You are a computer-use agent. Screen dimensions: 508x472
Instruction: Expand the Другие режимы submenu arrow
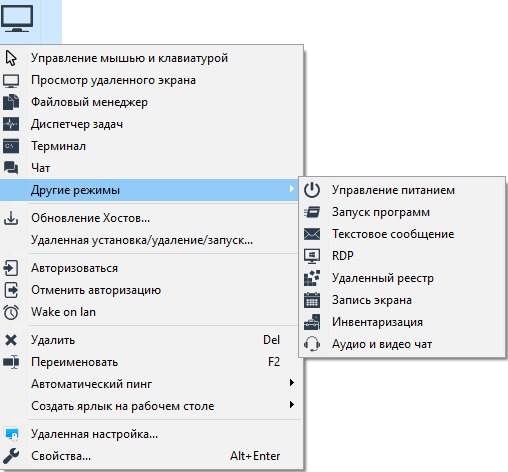tap(292, 189)
